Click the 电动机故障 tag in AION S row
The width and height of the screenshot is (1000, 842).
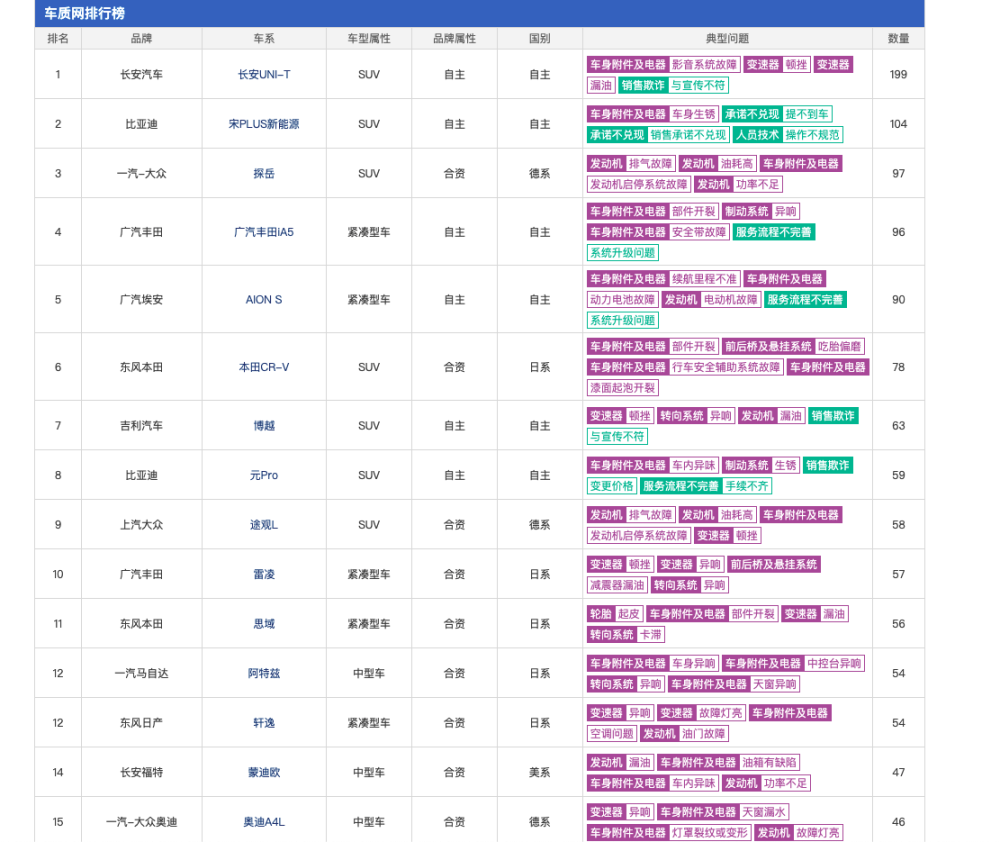731,300
